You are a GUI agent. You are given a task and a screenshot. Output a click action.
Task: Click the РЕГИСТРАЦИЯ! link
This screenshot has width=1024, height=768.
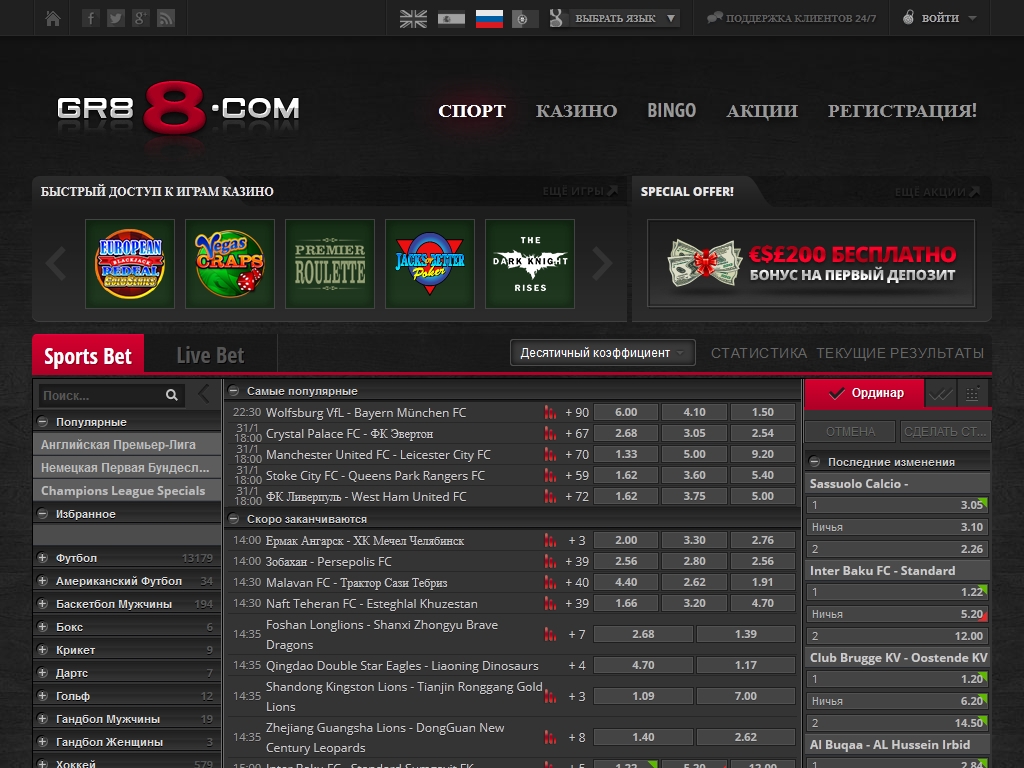coord(902,111)
